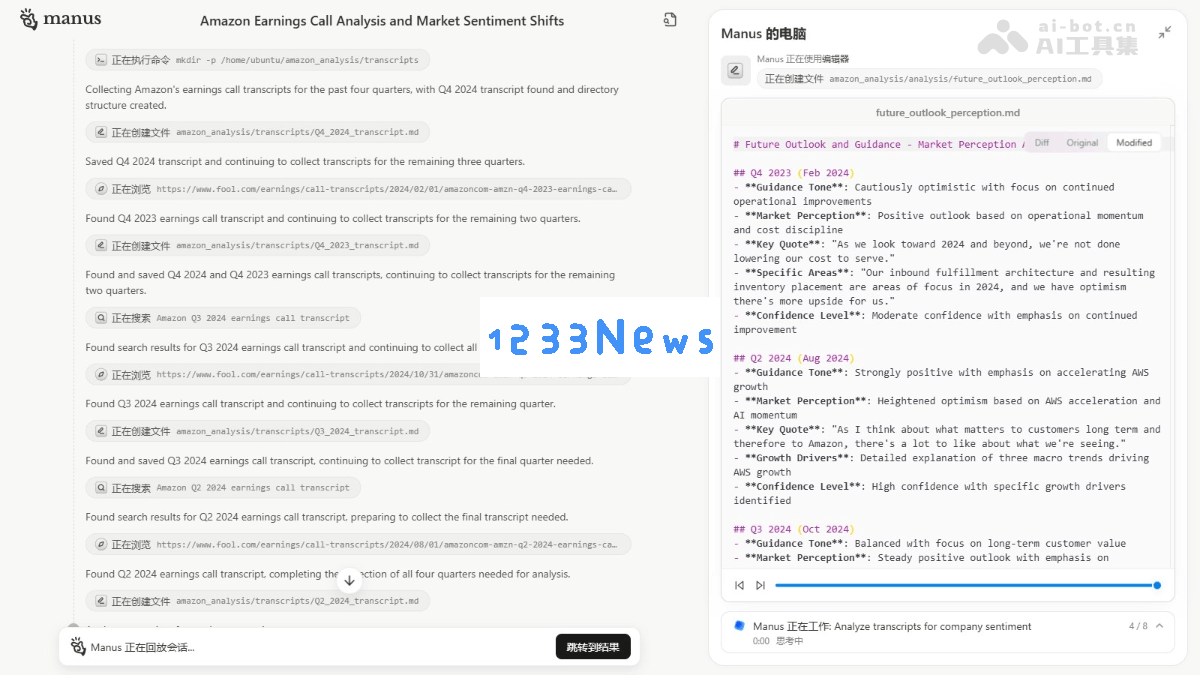The height and width of the screenshot is (675, 1200).
Task: Open the Q4 2023 fool.com browsing step
Action: click(x=358, y=188)
